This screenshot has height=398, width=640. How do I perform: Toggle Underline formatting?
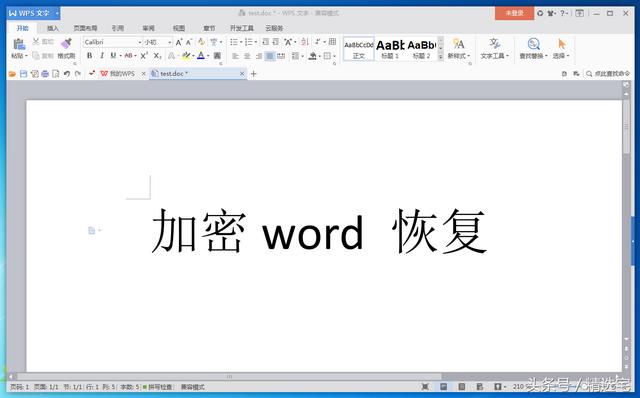[113, 56]
